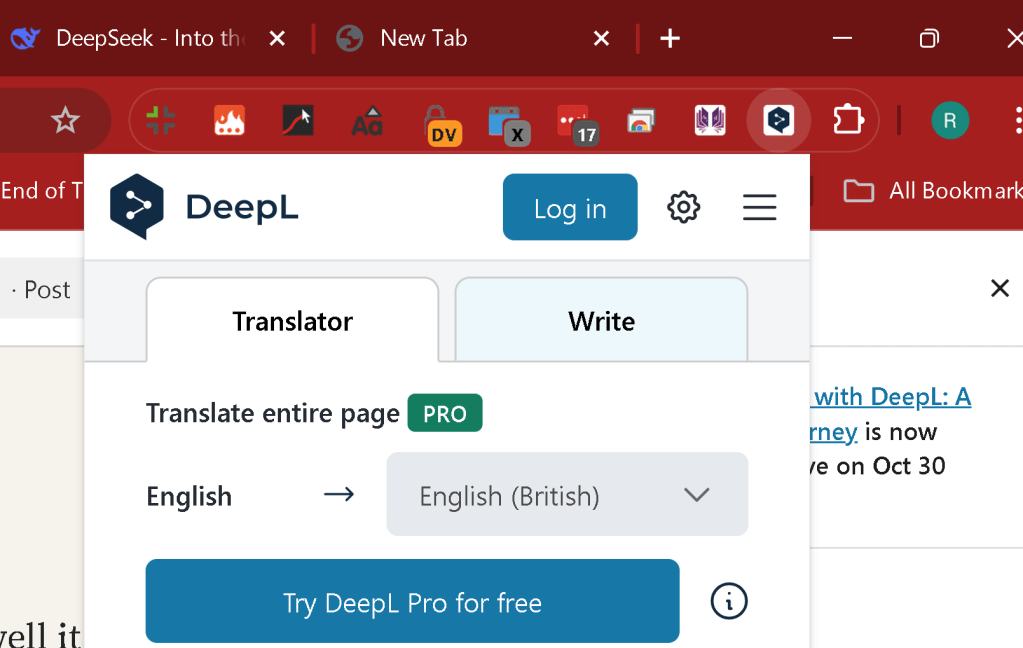Click the Translate entire page label

[x=273, y=414]
